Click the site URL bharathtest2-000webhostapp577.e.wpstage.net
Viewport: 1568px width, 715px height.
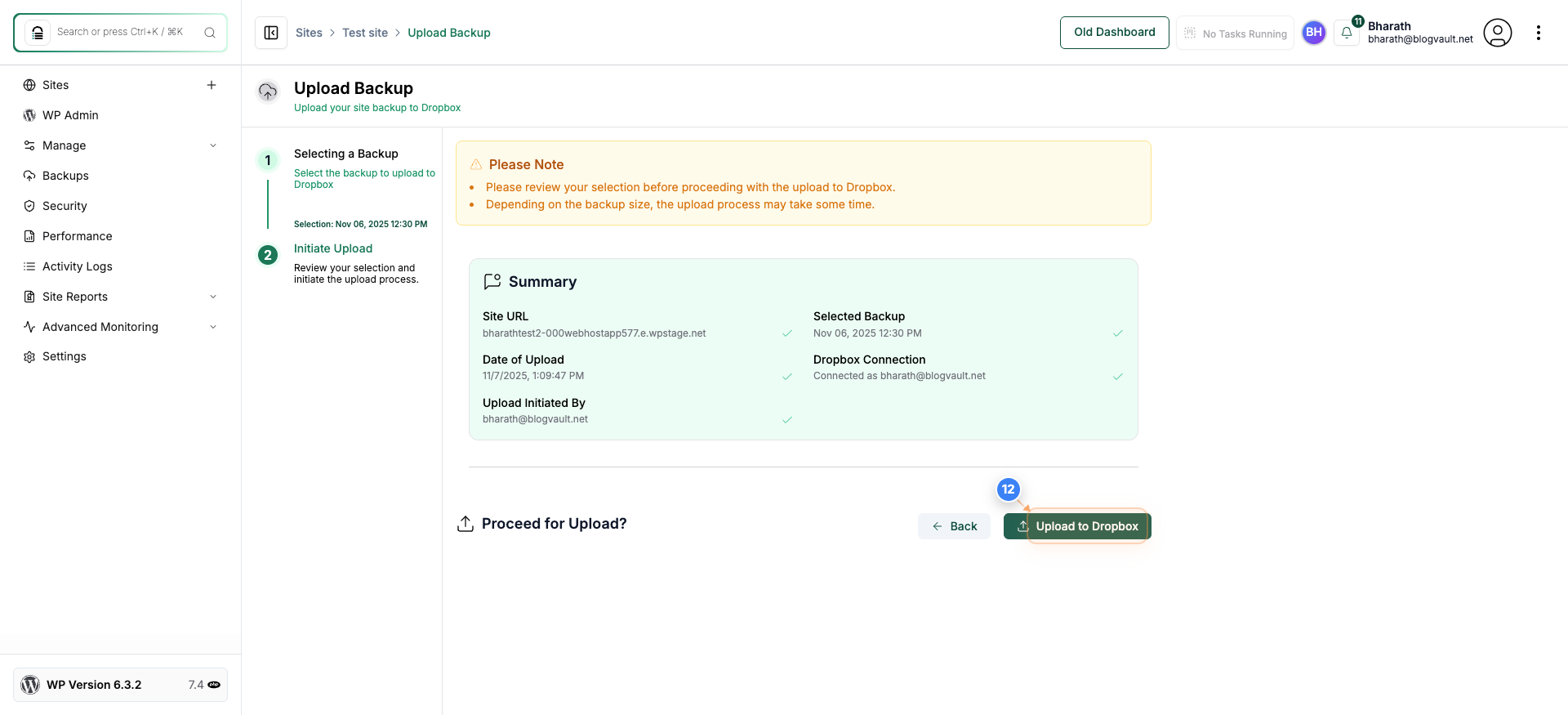coord(595,333)
